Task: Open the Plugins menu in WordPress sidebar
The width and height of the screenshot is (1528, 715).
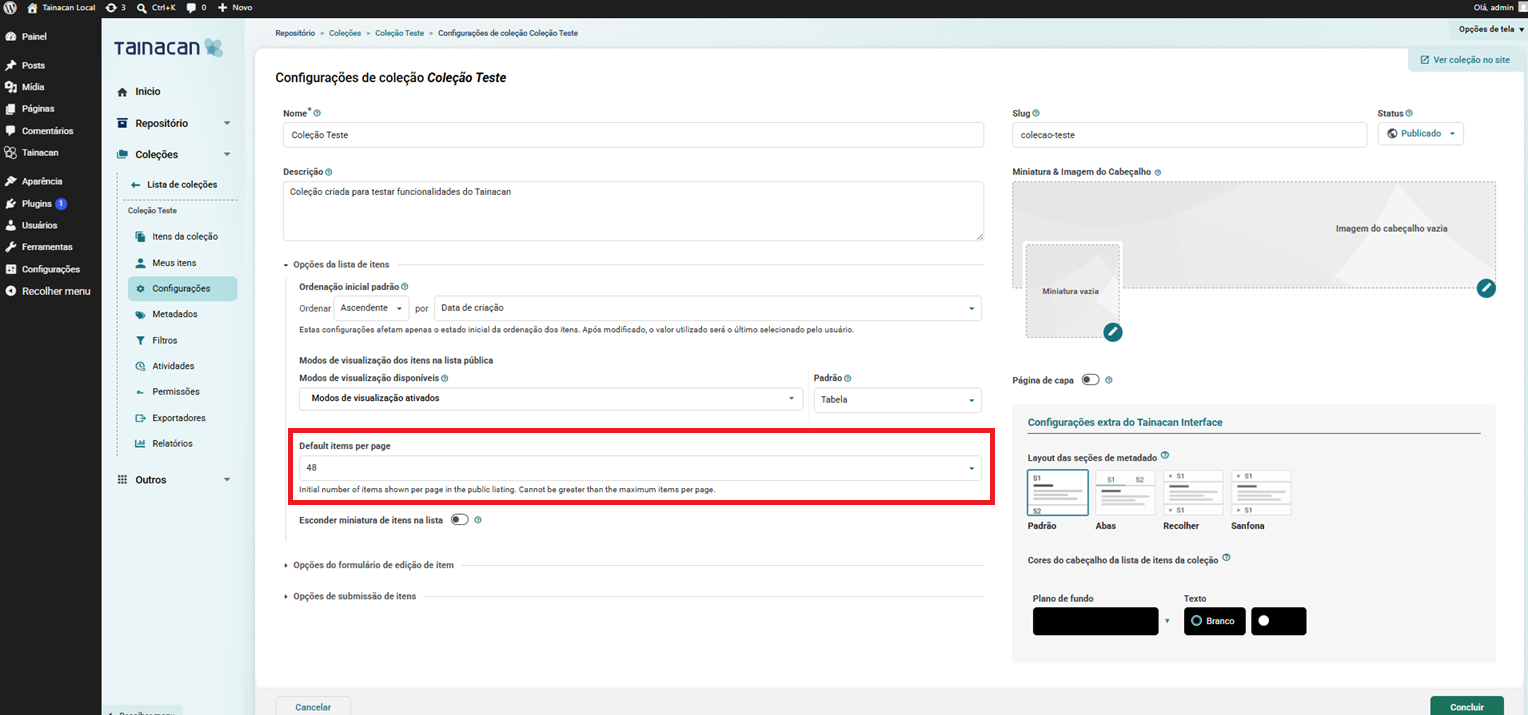Action: [37, 203]
